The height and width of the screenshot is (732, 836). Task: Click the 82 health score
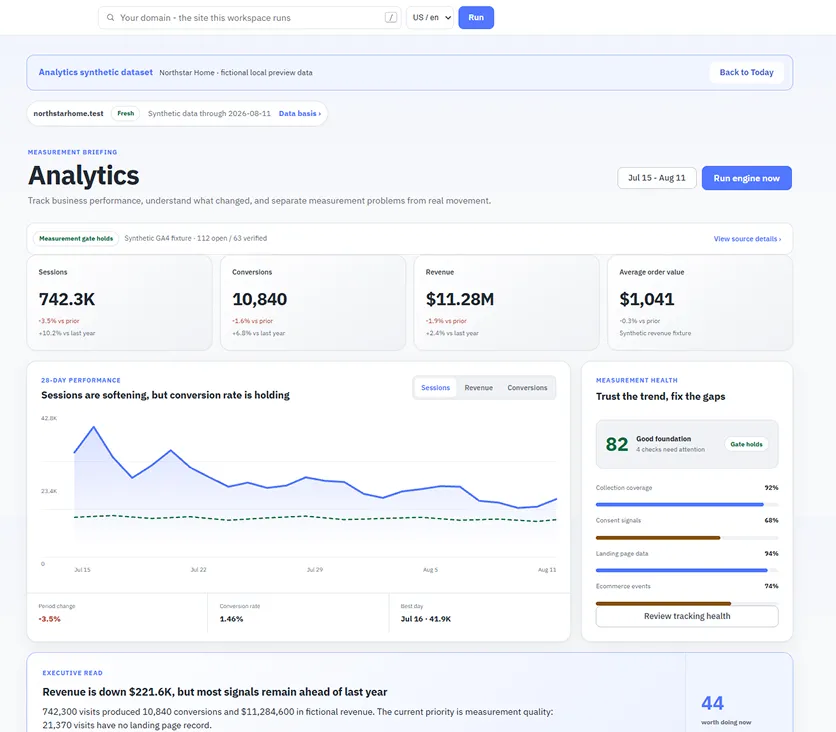[x=617, y=444]
